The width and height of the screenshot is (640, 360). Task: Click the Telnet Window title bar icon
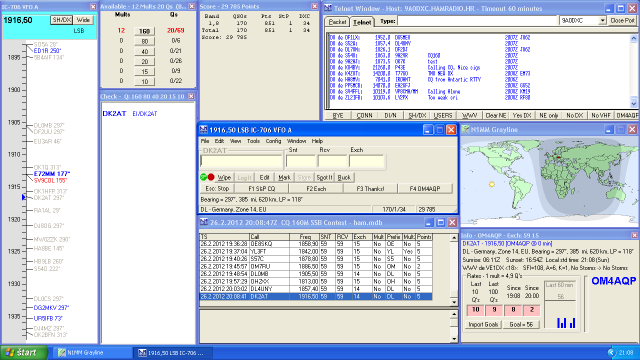pos(328,8)
